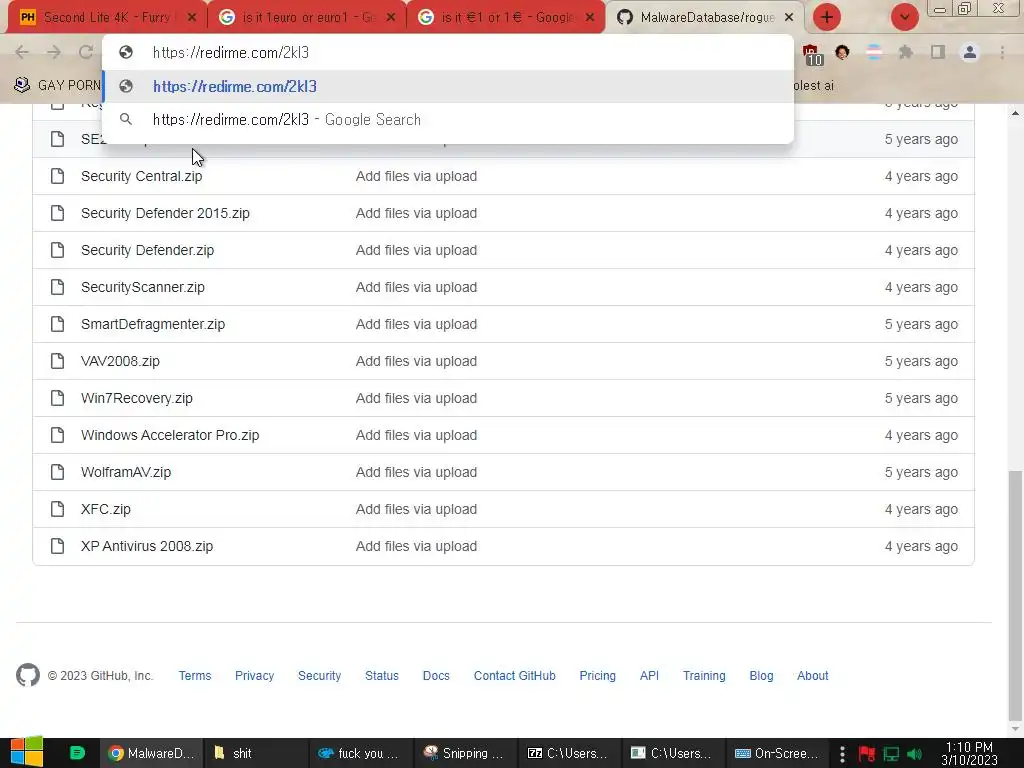Open the Contact GitHub footer link
Viewport: 1024px width, 768px height.
pyautogui.click(x=515, y=676)
